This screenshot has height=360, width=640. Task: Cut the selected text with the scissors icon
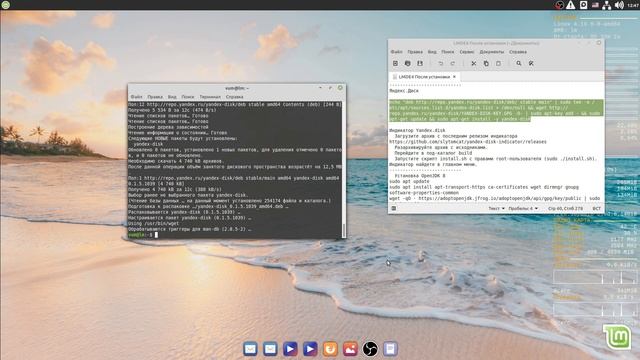(473, 63)
